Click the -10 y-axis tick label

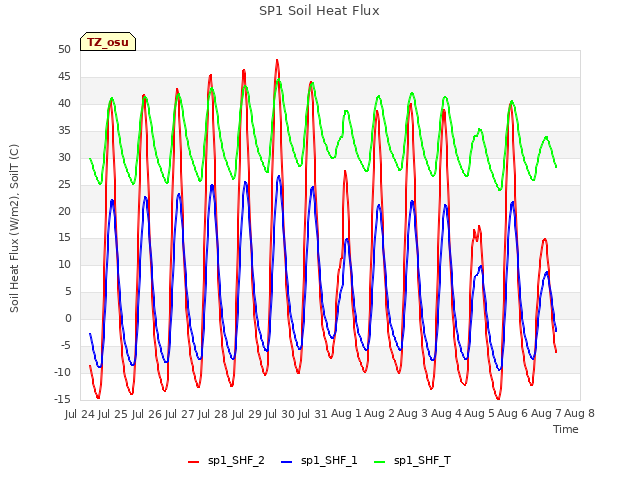(62, 373)
